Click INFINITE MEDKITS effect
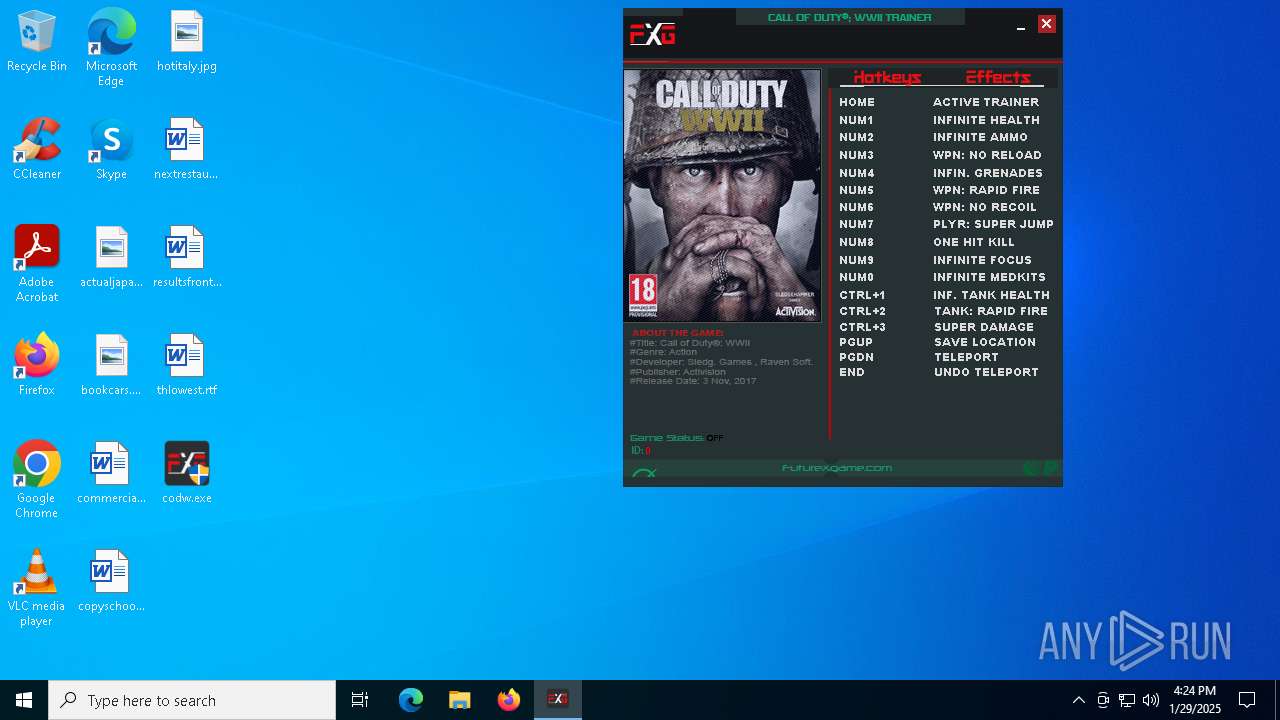1280x720 pixels. click(990, 277)
